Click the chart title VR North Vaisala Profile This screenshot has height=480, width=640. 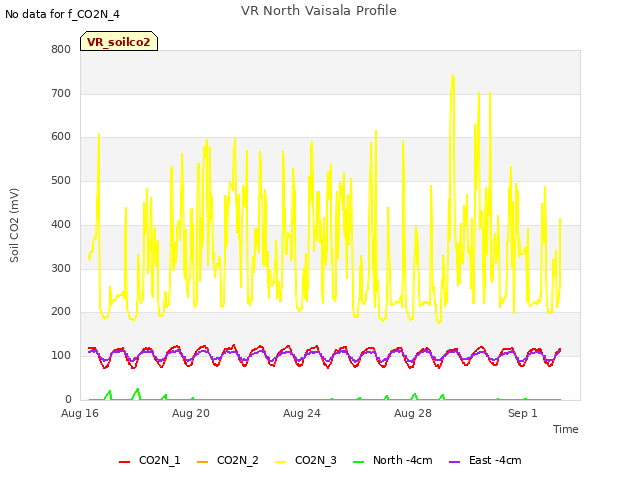pos(318,11)
